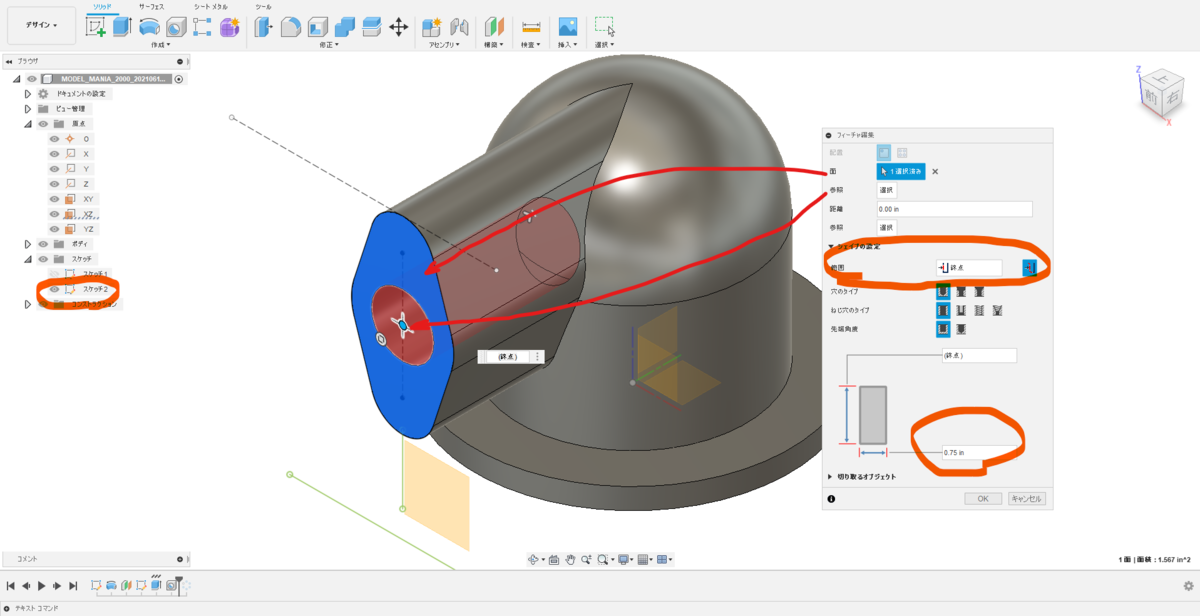Viewport: 1200px width, 616px height.
Task: Select the Shell tool icon
Action: pos(318,27)
